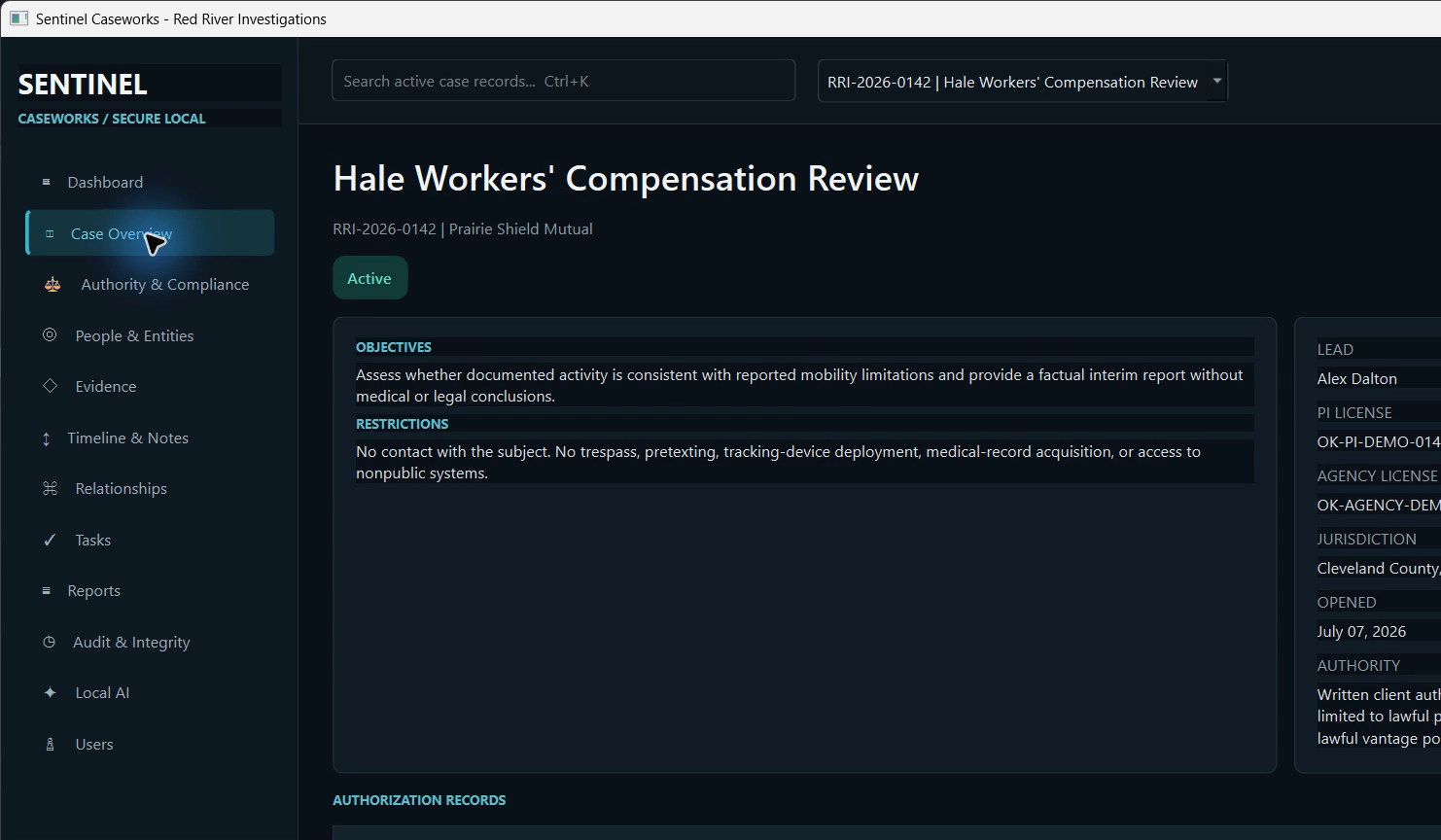Image resolution: width=1441 pixels, height=840 pixels.
Task: Click the Hale Workers' Compensation Review heading
Action: [625, 179]
